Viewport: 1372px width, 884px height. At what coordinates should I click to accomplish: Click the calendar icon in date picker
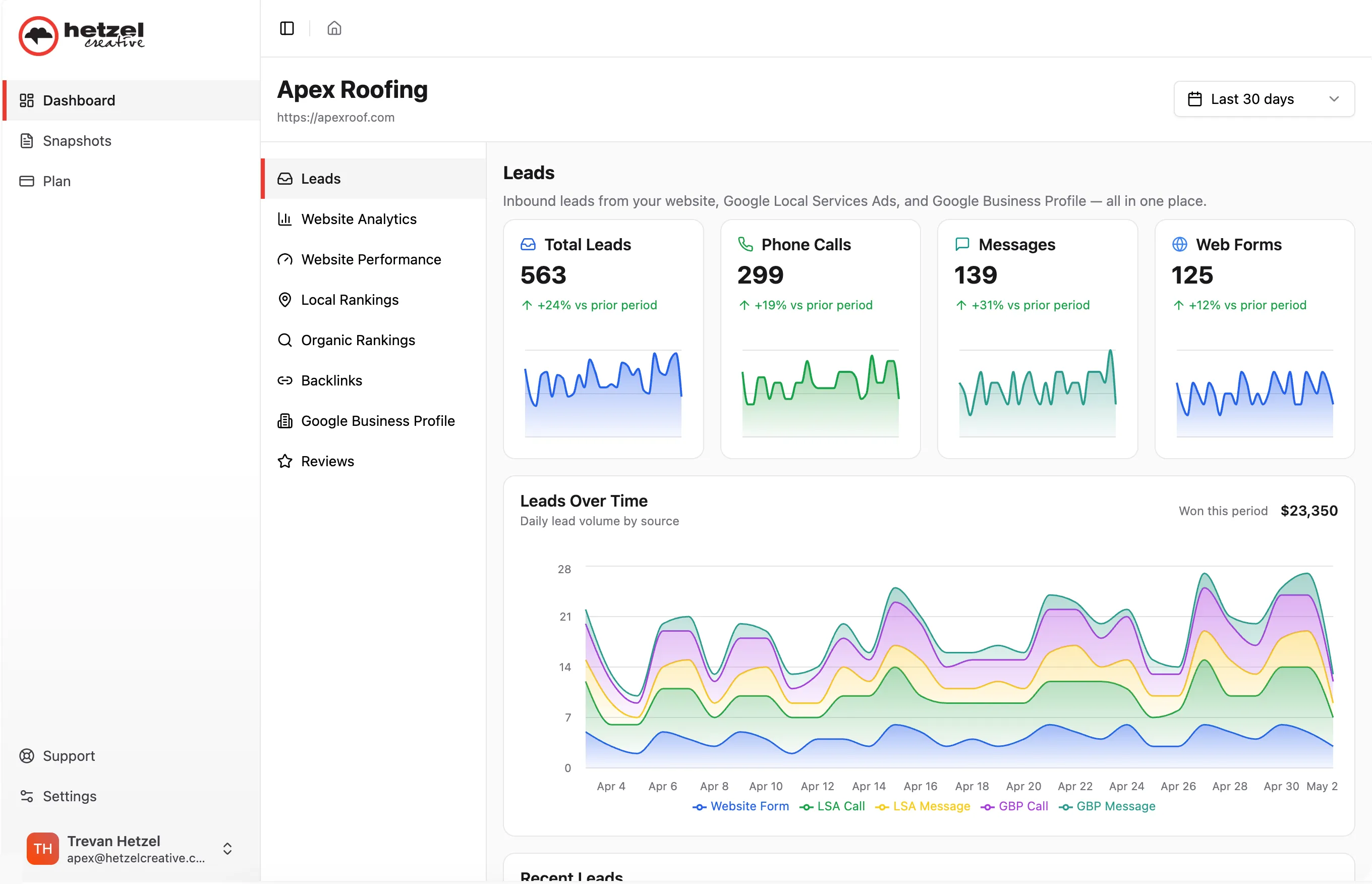(1194, 99)
